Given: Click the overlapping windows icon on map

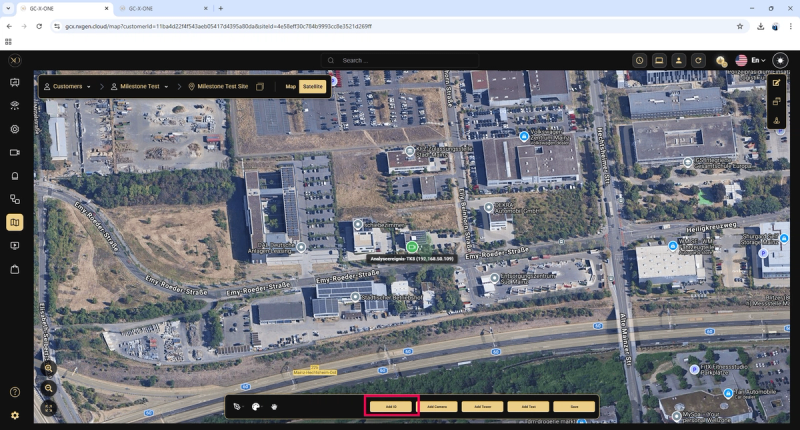Looking at the screenshot, I should pyautogui.click(x=776, y=102).
